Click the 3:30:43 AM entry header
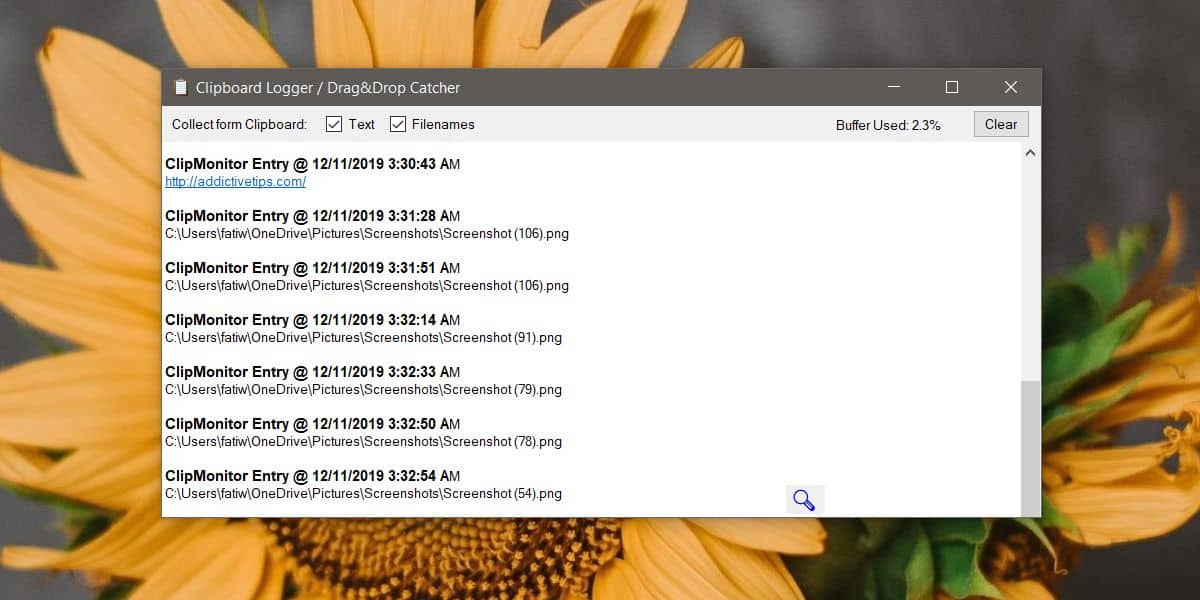The height and width of the screenshot is (600, 1200). [312, 164]
